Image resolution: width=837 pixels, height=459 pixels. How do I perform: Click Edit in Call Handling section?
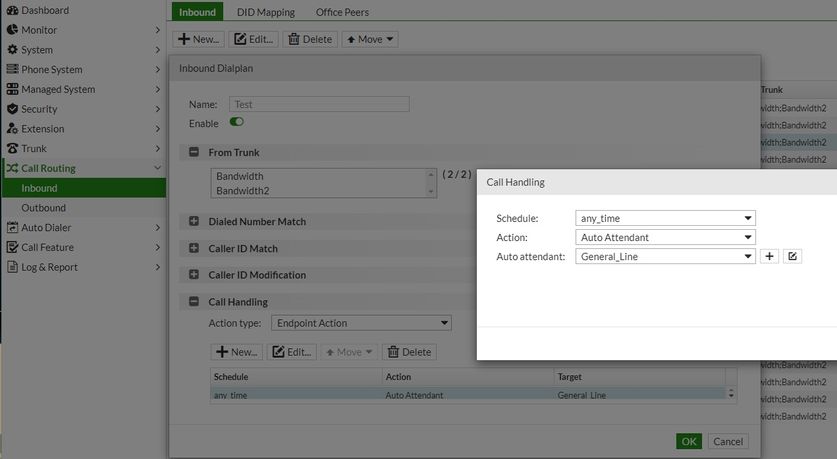[291, 352]
